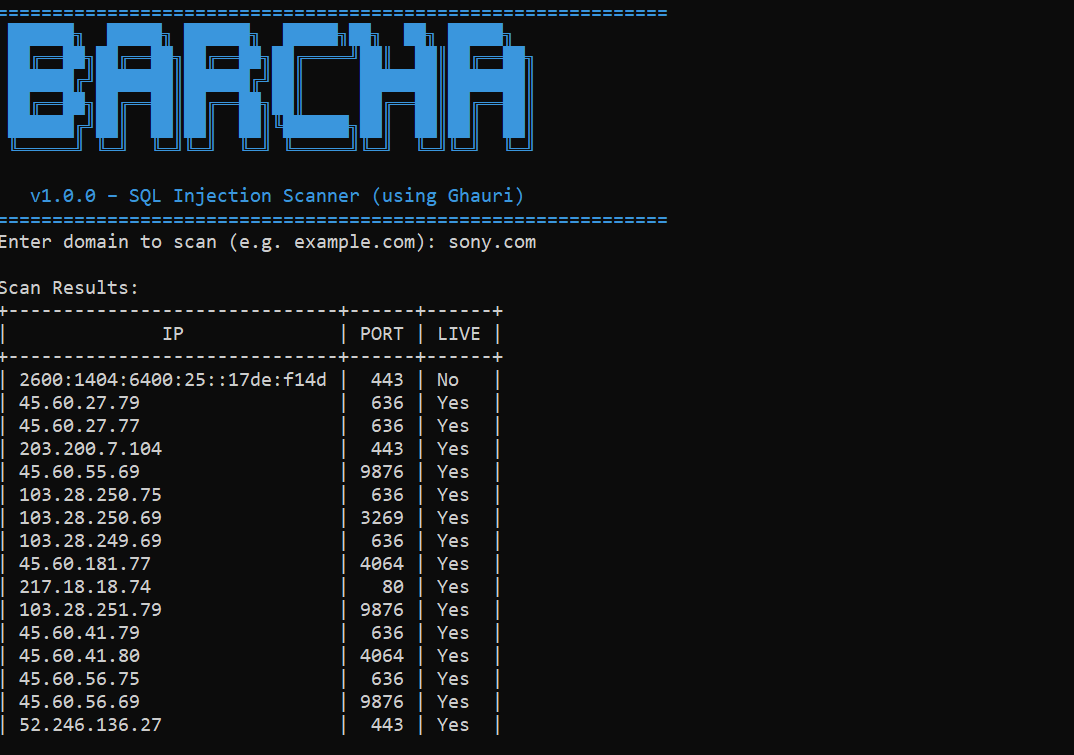Click port 9876 in the 45.60.55.69 row
Screen dimensions: 1074x755
382,472
